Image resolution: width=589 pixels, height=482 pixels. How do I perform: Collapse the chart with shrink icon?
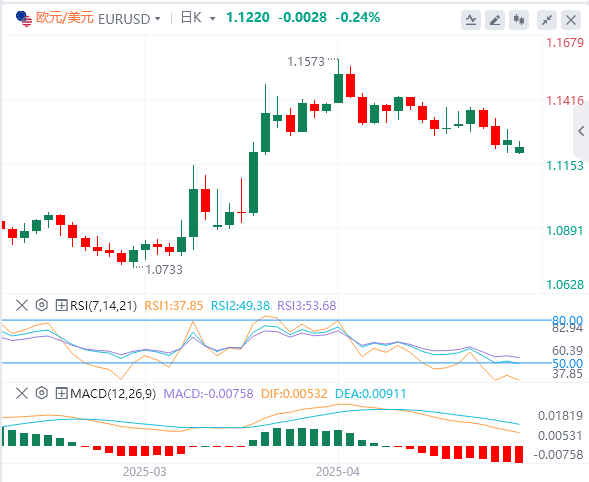pos(547,20)
